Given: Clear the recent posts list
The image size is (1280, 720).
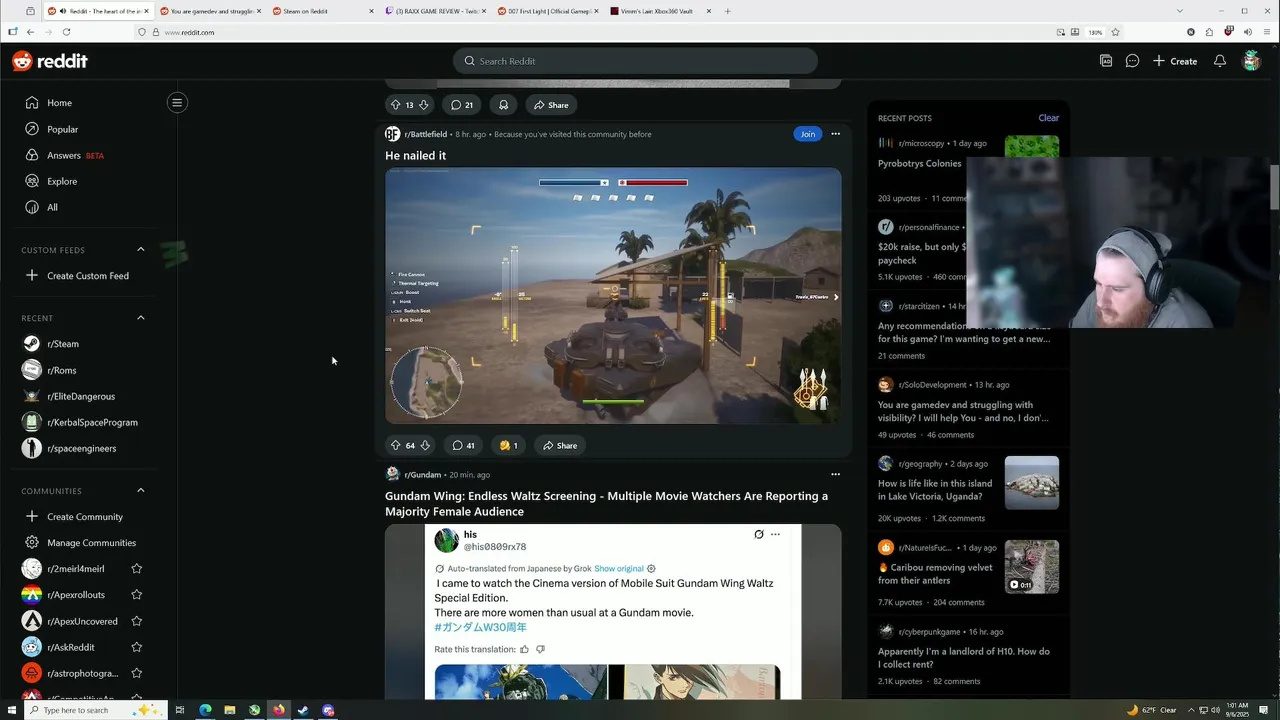Looking at the screenshot, I should [x=1048, y=118].
